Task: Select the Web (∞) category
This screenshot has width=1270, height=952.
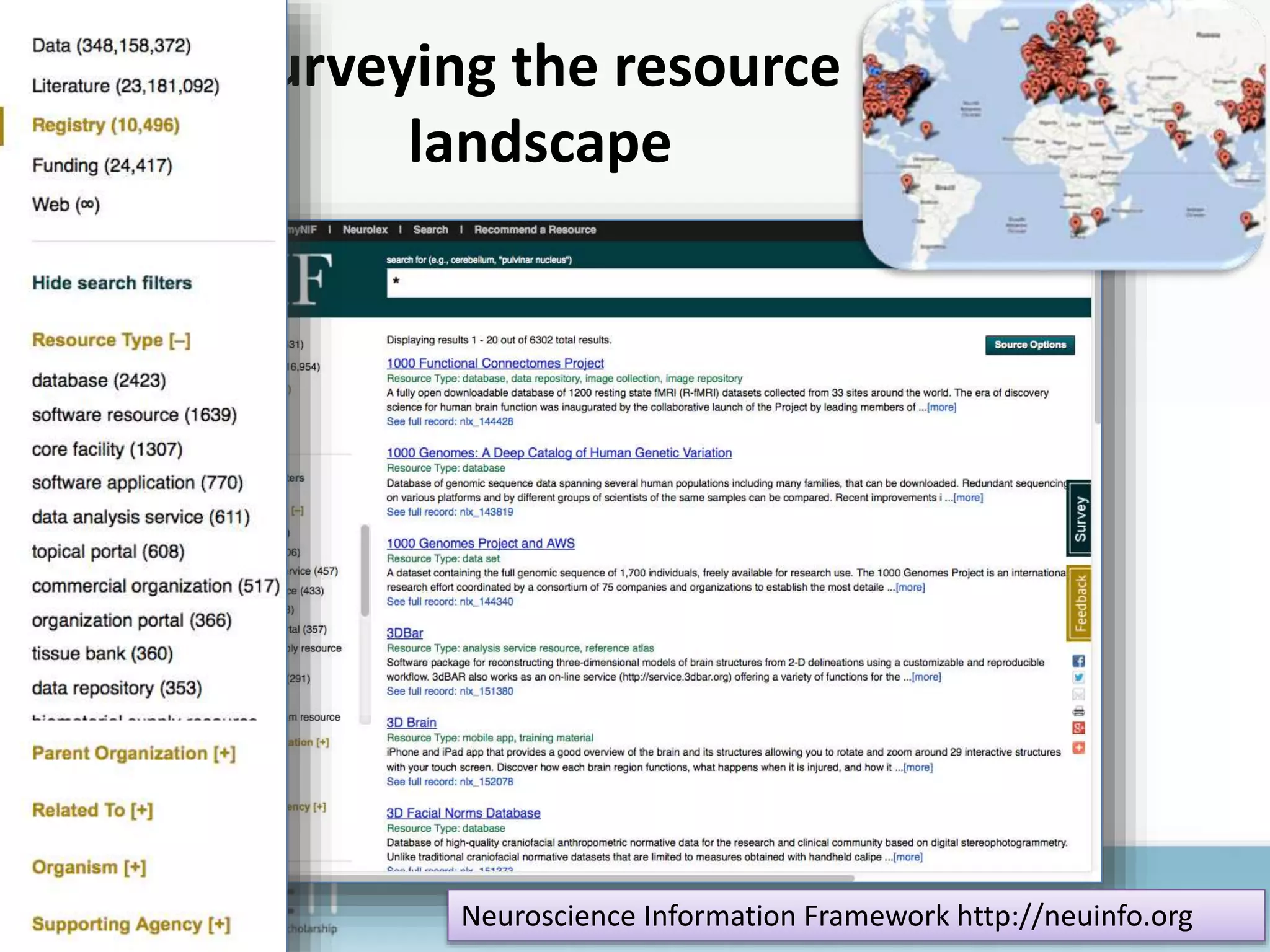Action: tap(66, 205)
